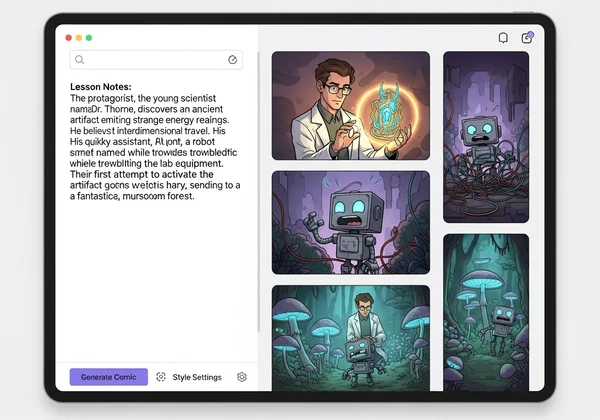Click the Generate Comic button
600x420 pixels.
(x=109, y=377)
